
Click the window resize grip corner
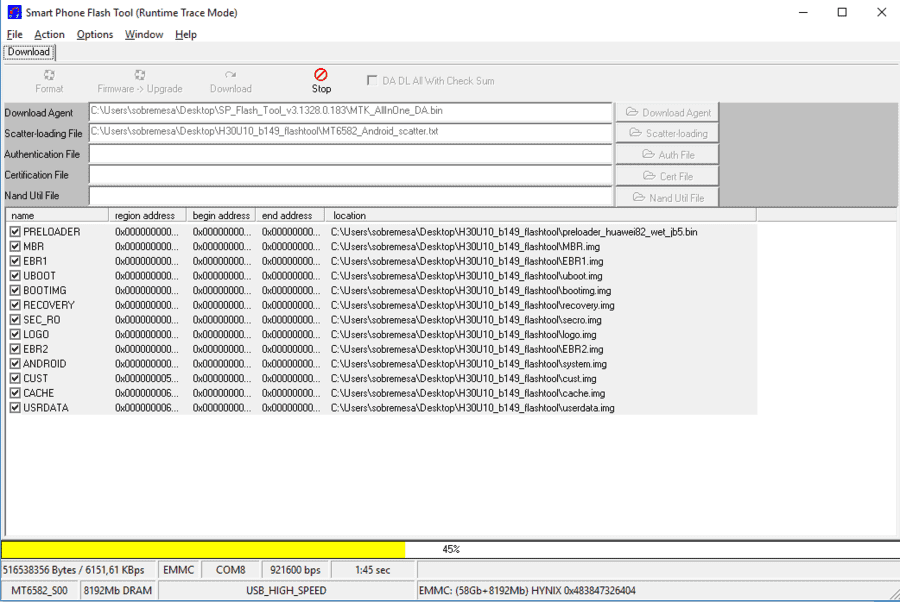(x=894, y=595)
